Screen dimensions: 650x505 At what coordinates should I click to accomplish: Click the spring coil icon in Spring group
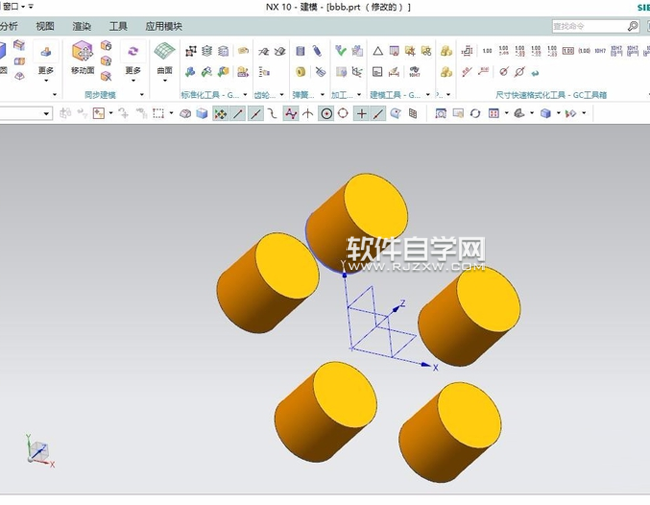[x=318, y=51]
